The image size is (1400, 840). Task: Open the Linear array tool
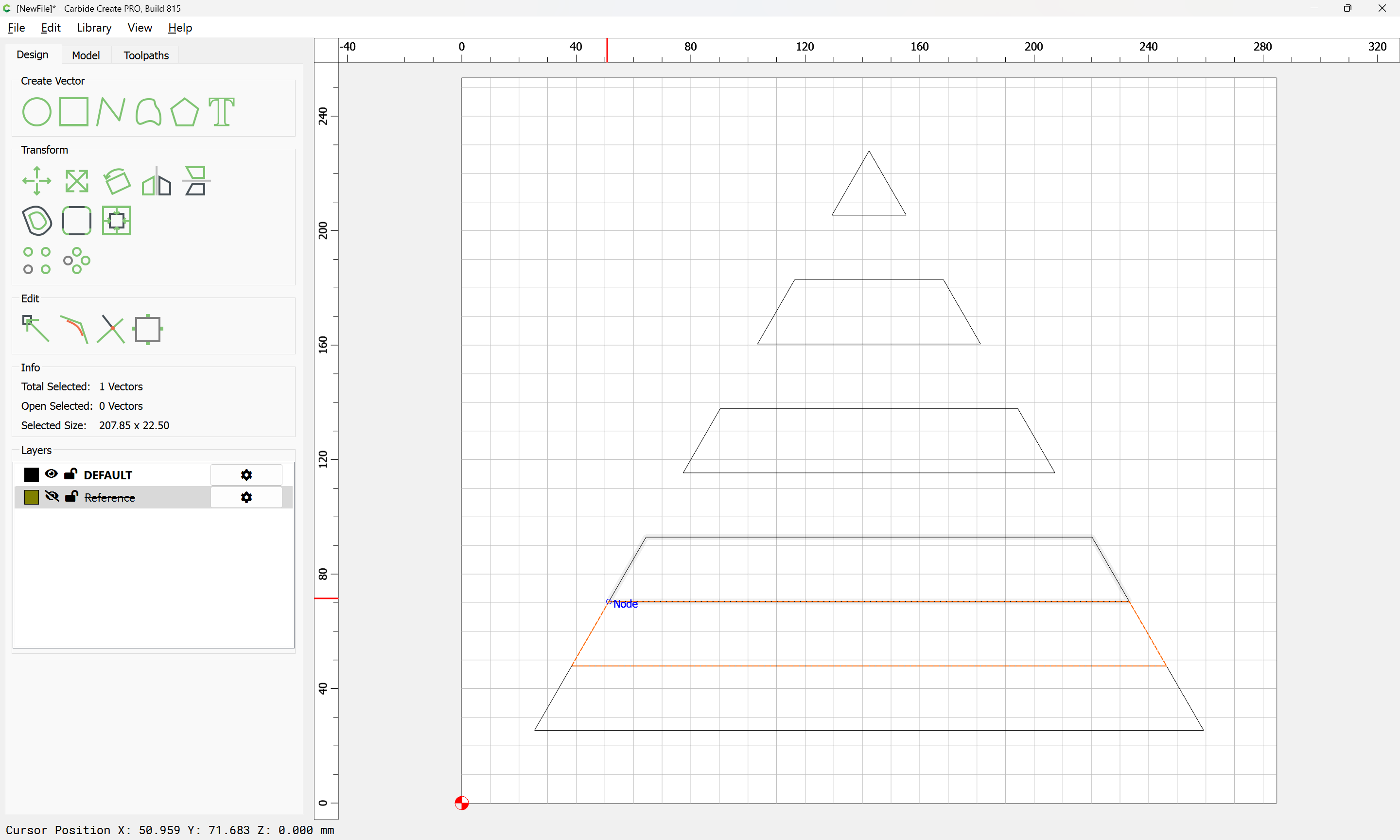[37, 261]
